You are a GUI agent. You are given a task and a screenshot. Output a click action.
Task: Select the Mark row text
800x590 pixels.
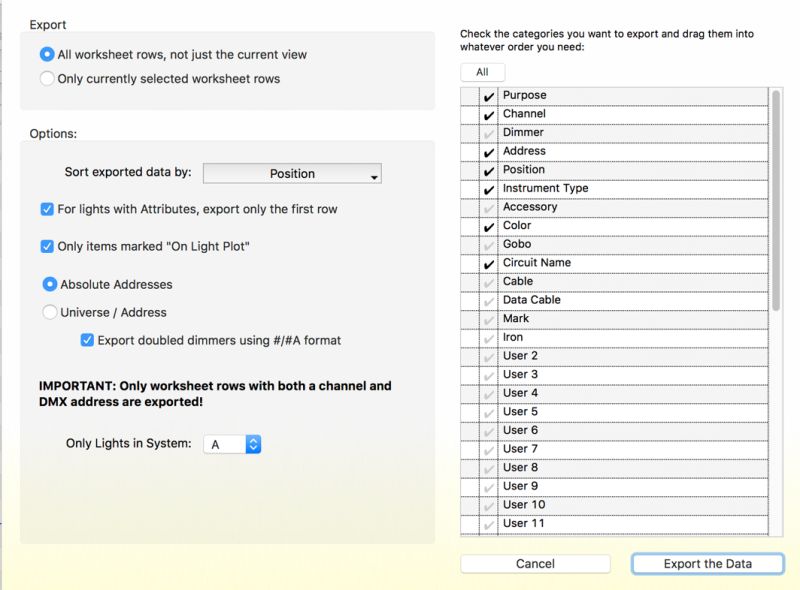(516, 318)
